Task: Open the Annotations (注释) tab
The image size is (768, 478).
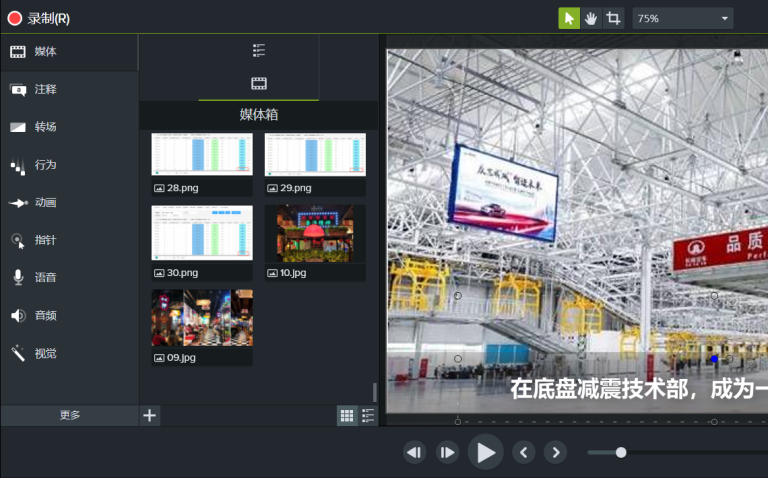Action: [x=68, y=89]
